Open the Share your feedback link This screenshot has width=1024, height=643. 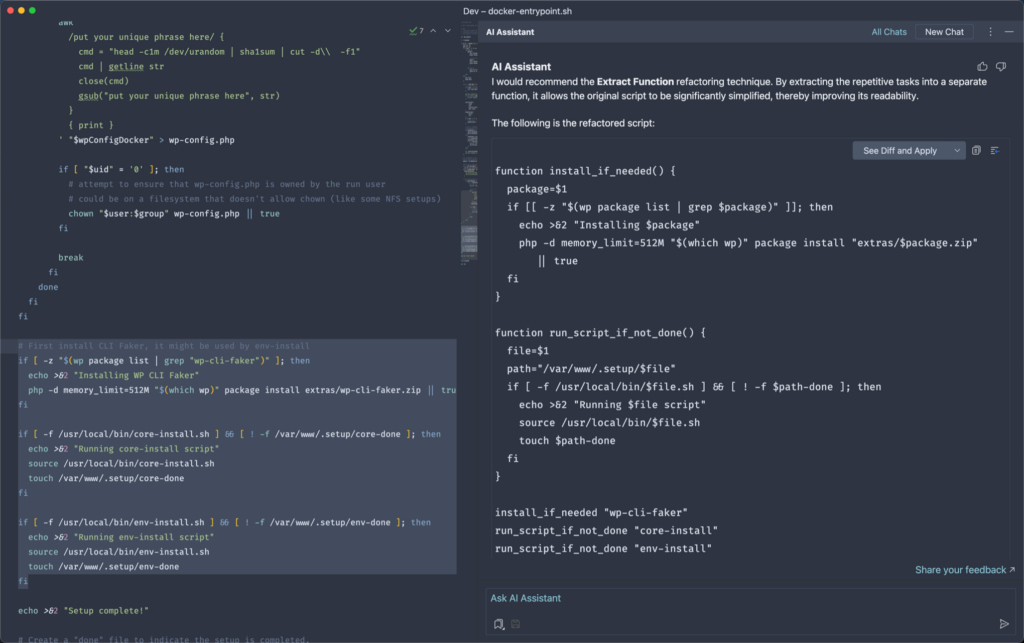click(x=964, y=570)
